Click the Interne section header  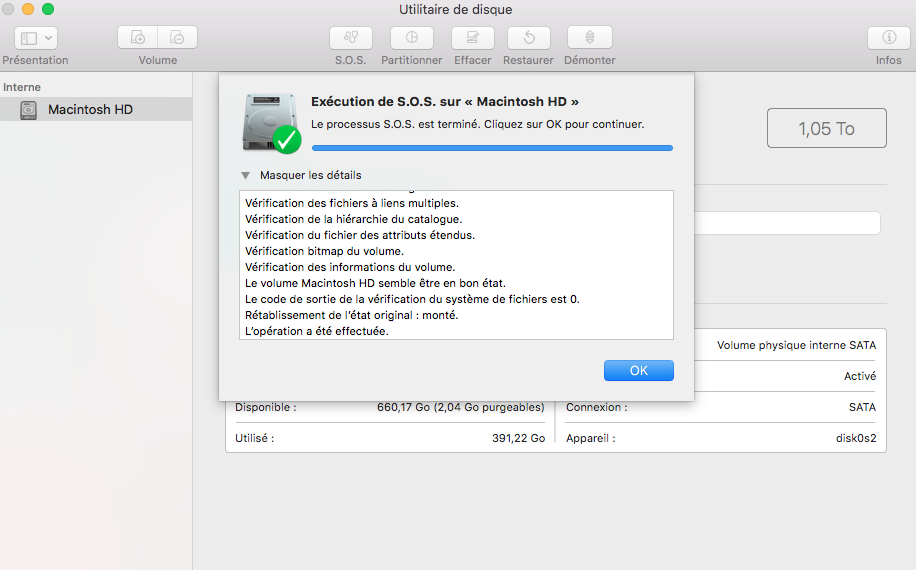[x=22, y=87]
